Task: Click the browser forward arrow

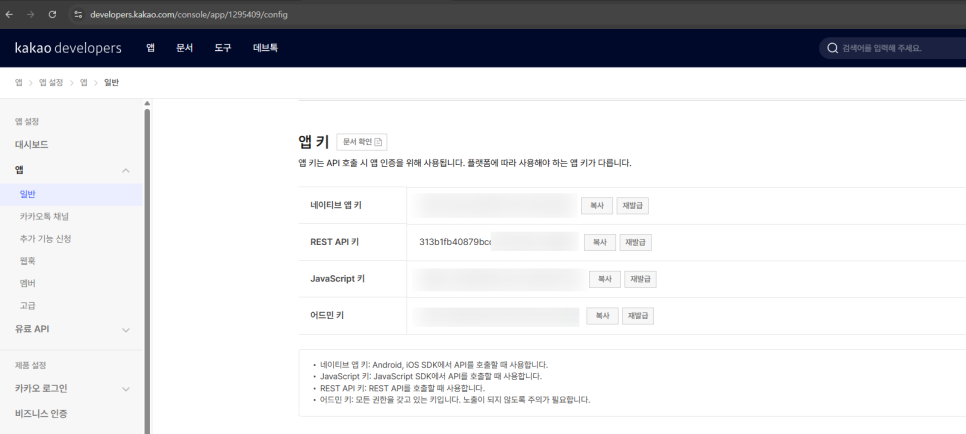Action: coord(31,14)
